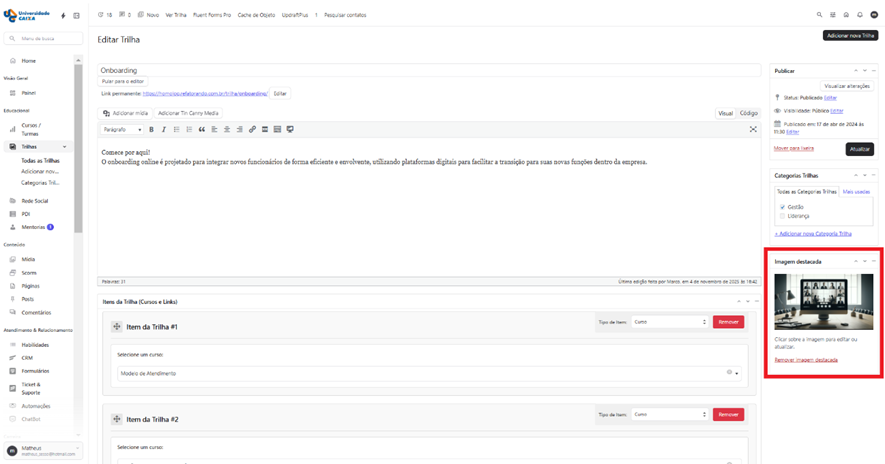Check the Liderança category checkbox
Screen dimensions: 885x464
click(782, 216)
